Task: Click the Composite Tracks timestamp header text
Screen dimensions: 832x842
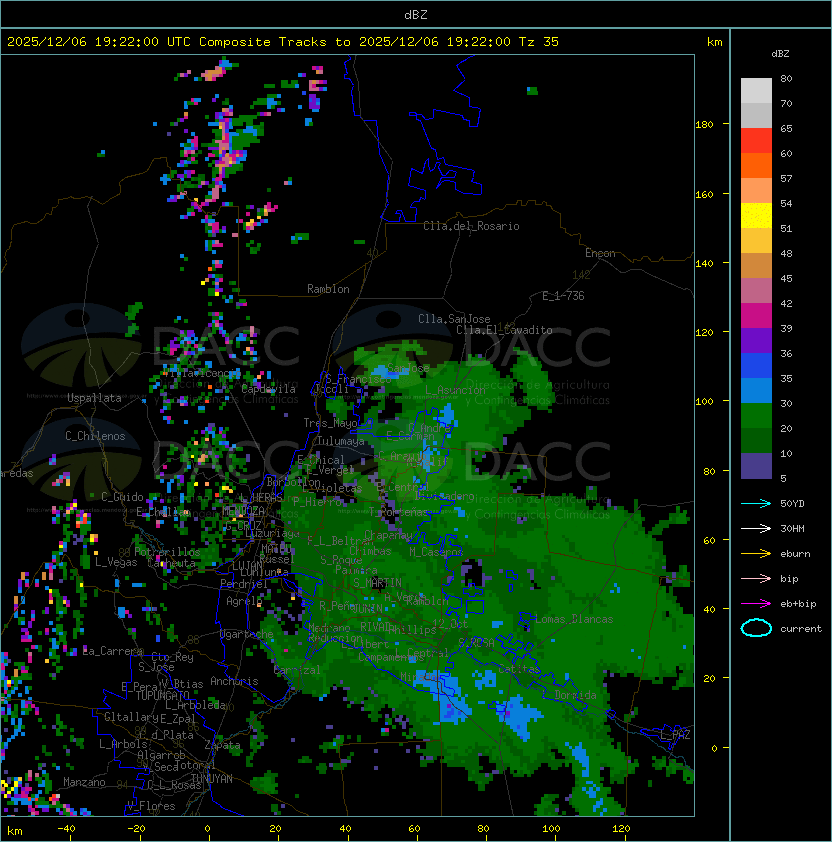Action: pyautogui.click(x=283, y=42)
